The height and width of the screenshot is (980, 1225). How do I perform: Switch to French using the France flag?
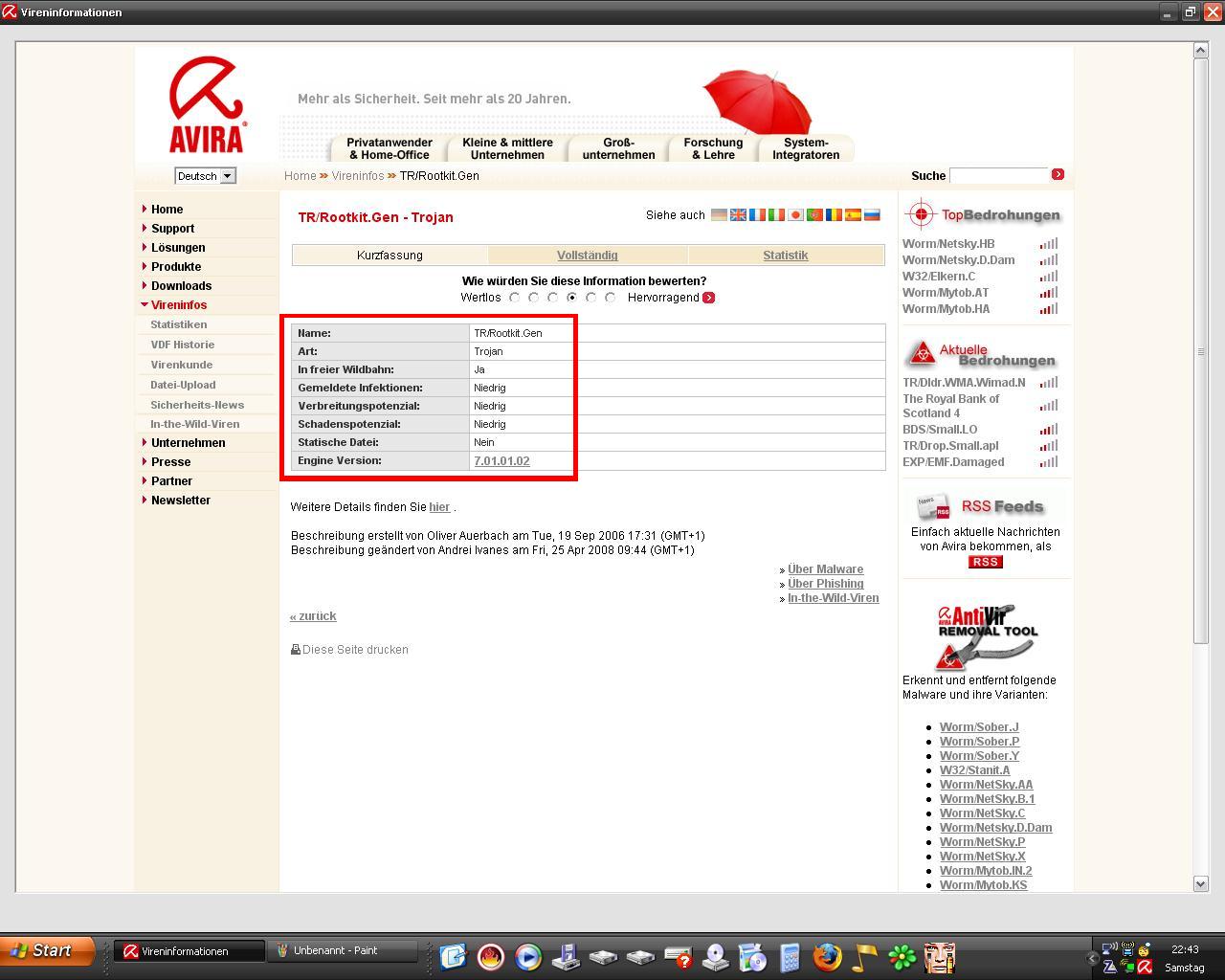tap(757, 215)
